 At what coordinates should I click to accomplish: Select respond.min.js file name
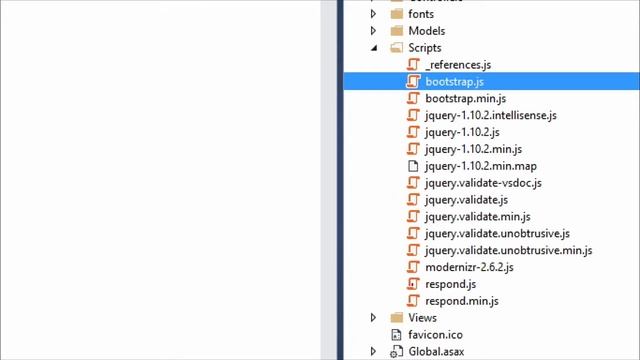(462, 301)
